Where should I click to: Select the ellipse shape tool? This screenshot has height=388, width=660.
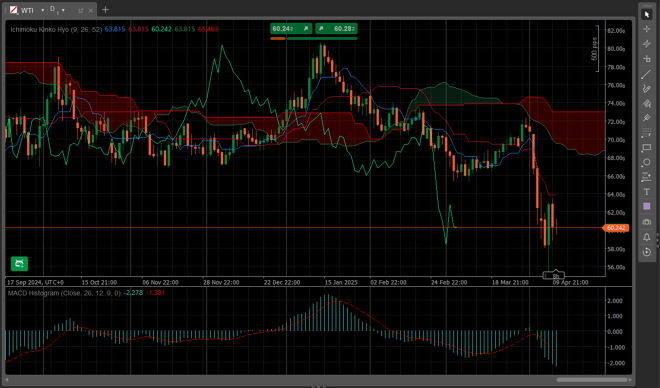pyautogui.click(x=647, y=162)
